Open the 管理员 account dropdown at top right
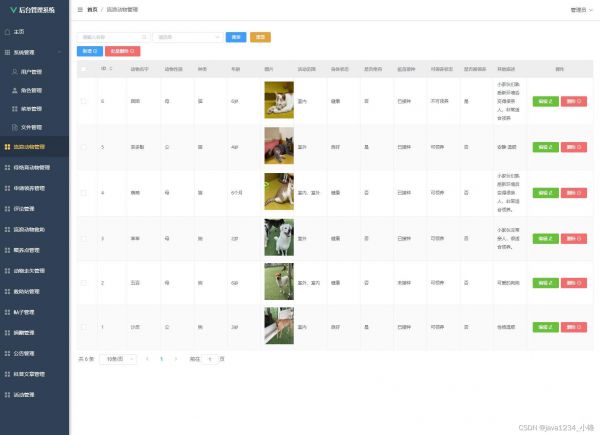 581,10
